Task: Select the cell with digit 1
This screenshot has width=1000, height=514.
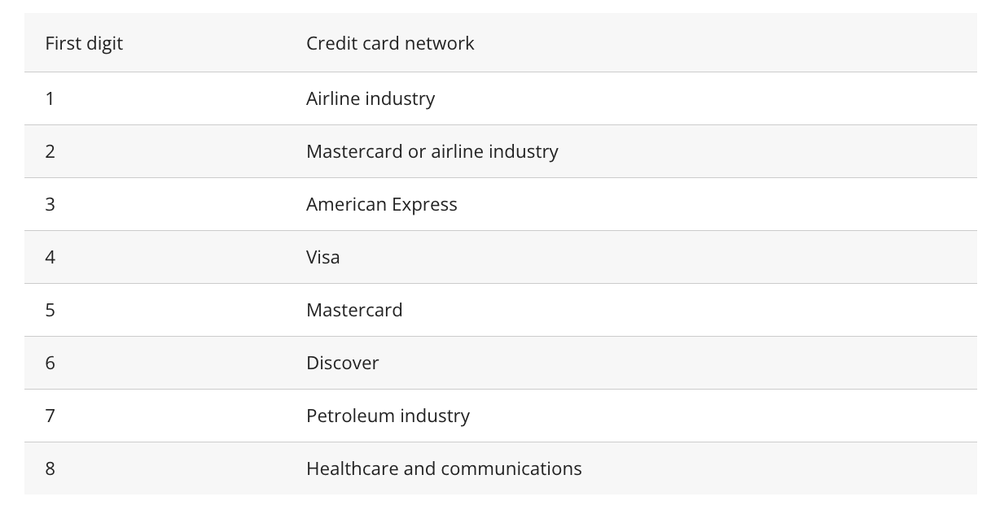Action: (50, 99)
